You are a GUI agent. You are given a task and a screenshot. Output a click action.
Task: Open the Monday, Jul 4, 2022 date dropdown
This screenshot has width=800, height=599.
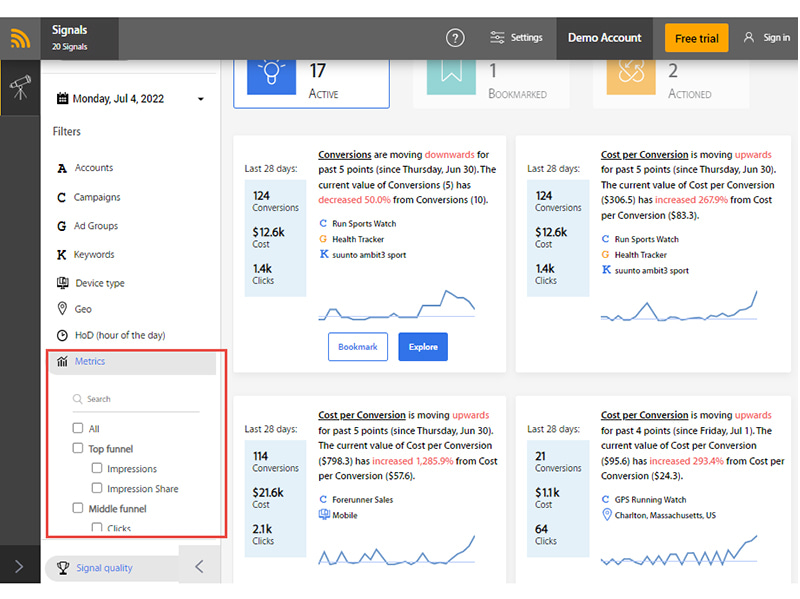point(130,99)
